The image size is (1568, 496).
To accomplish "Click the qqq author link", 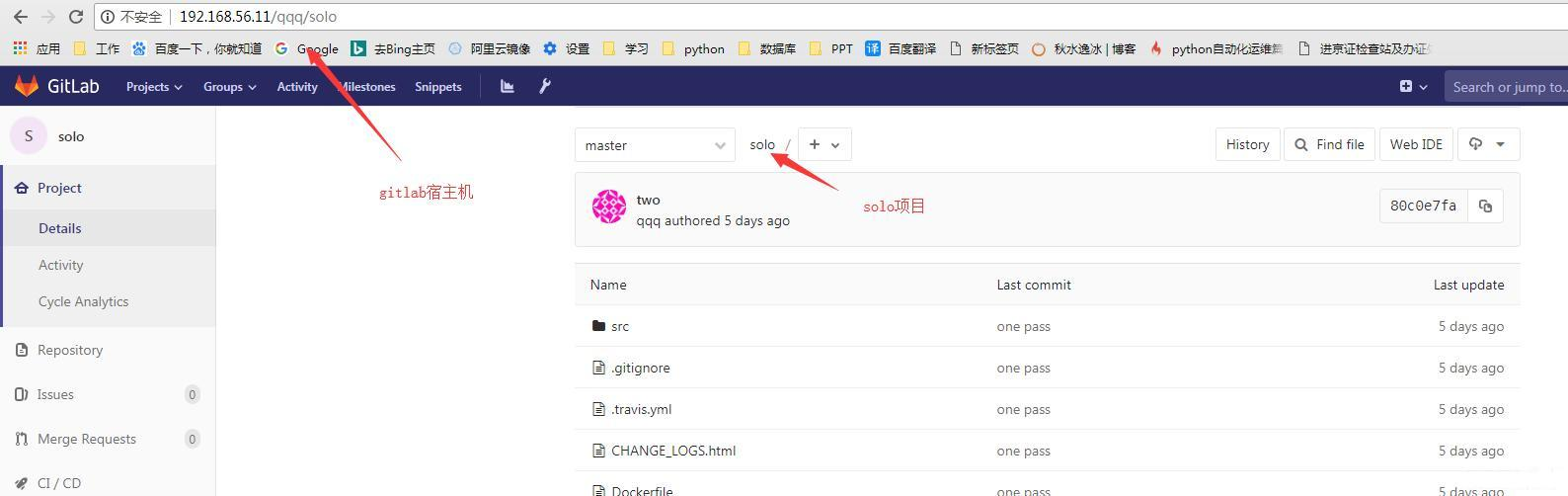I will click(648, 220).
